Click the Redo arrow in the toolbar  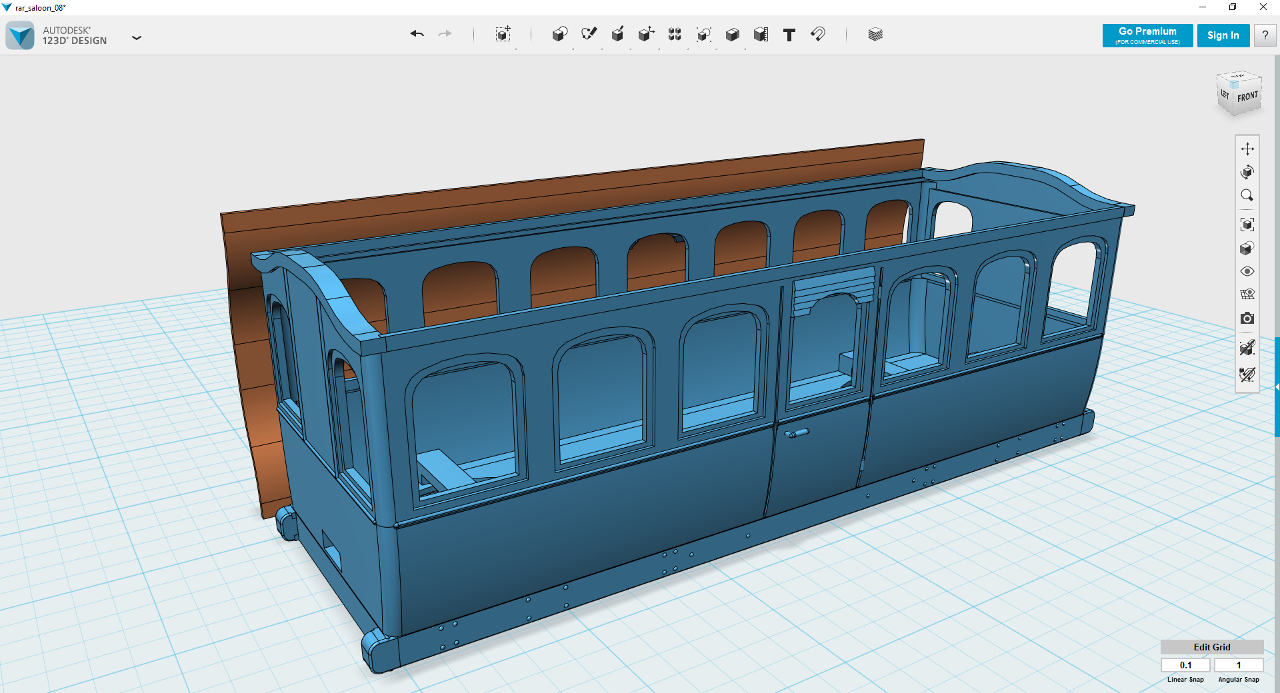(x=445, y=34)
